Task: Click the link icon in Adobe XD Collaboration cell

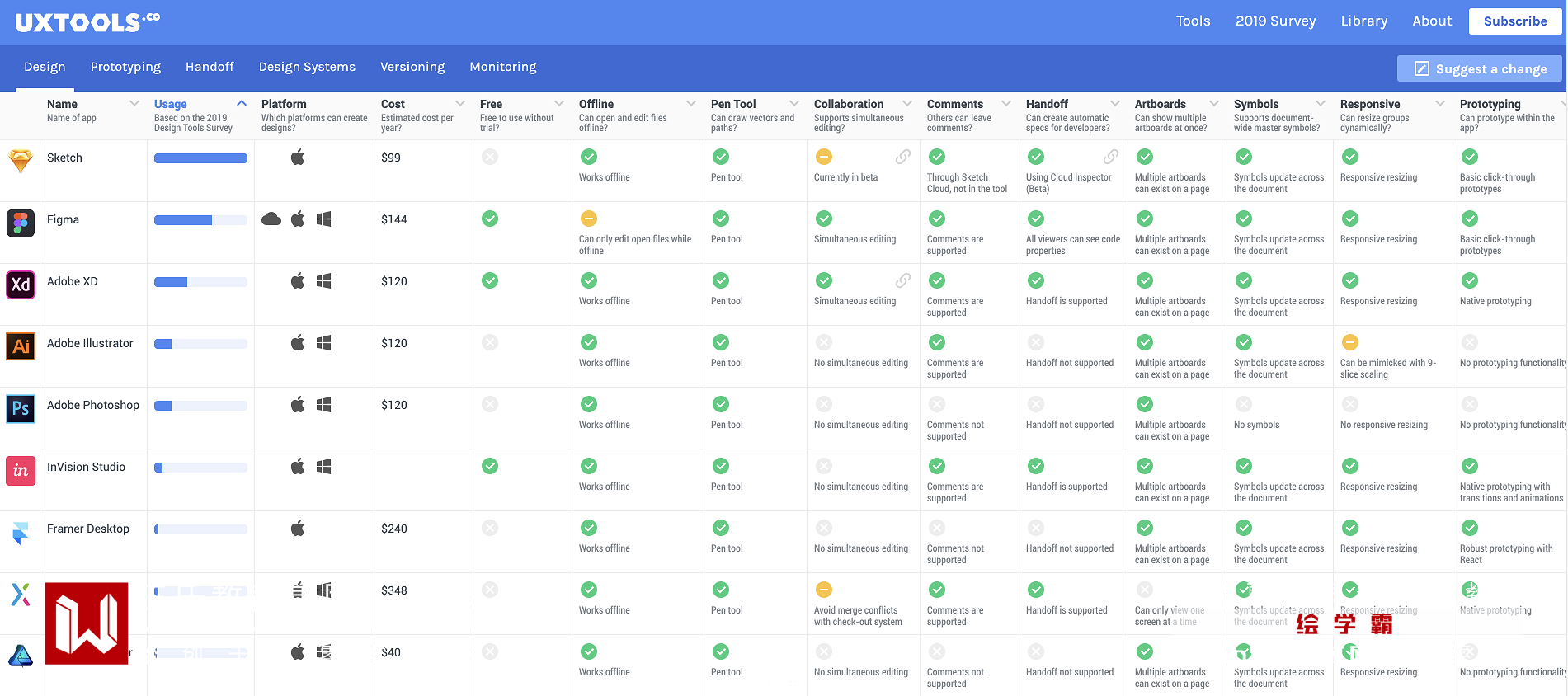Action: [903, 280]
